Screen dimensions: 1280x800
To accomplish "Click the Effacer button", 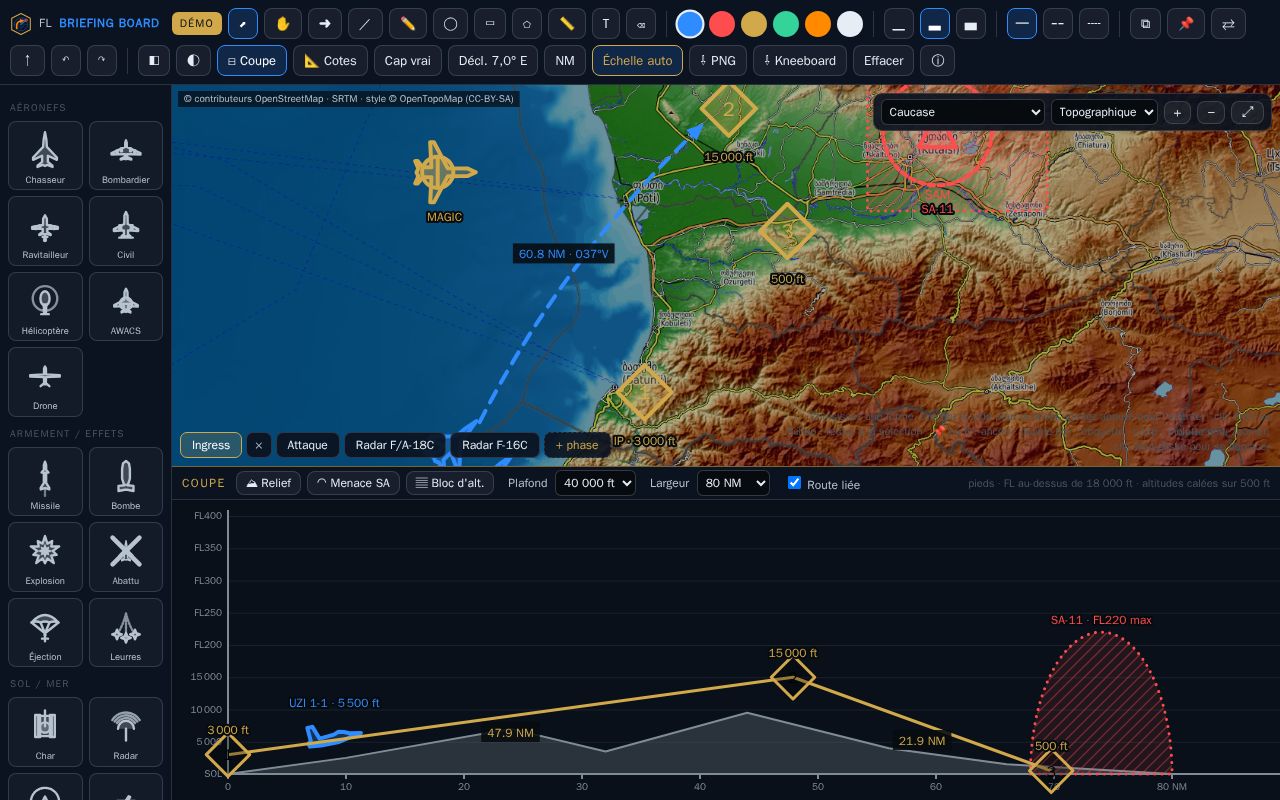I will coord(884,60).
